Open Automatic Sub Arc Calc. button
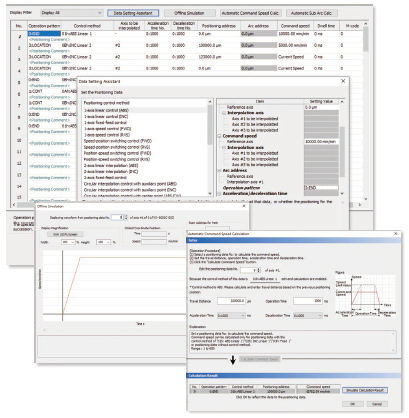Screen dimensions: 409x418 tap(311, 13)
